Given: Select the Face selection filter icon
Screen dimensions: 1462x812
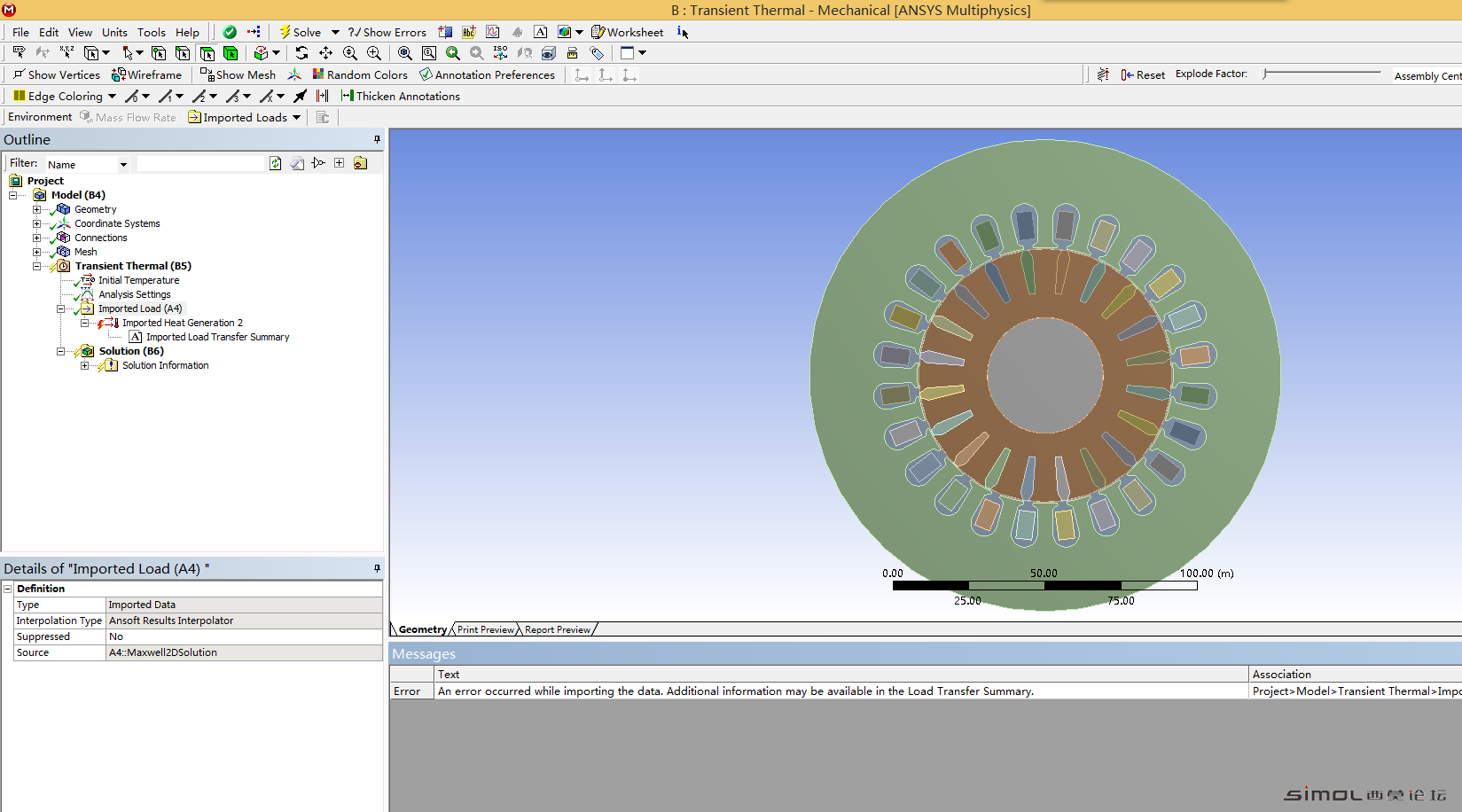Looking at the screenshot, I should [x=207, y=53].
